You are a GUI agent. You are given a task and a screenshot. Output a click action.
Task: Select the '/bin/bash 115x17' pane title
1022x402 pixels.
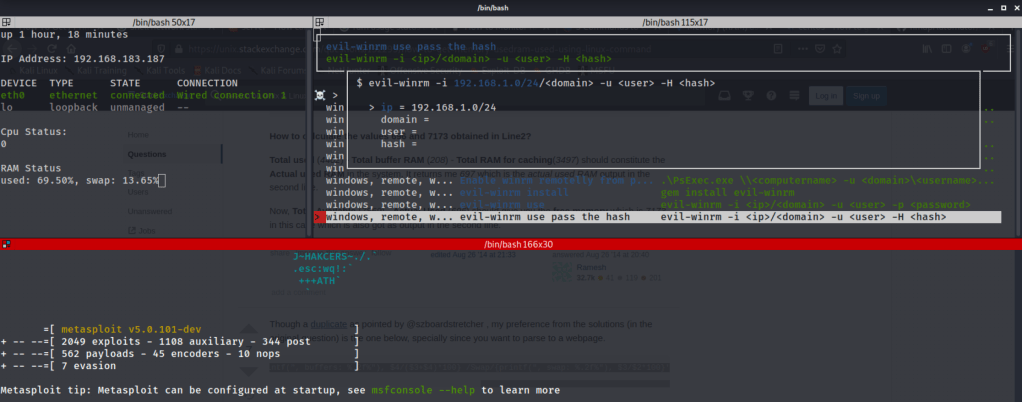point(680,22)
